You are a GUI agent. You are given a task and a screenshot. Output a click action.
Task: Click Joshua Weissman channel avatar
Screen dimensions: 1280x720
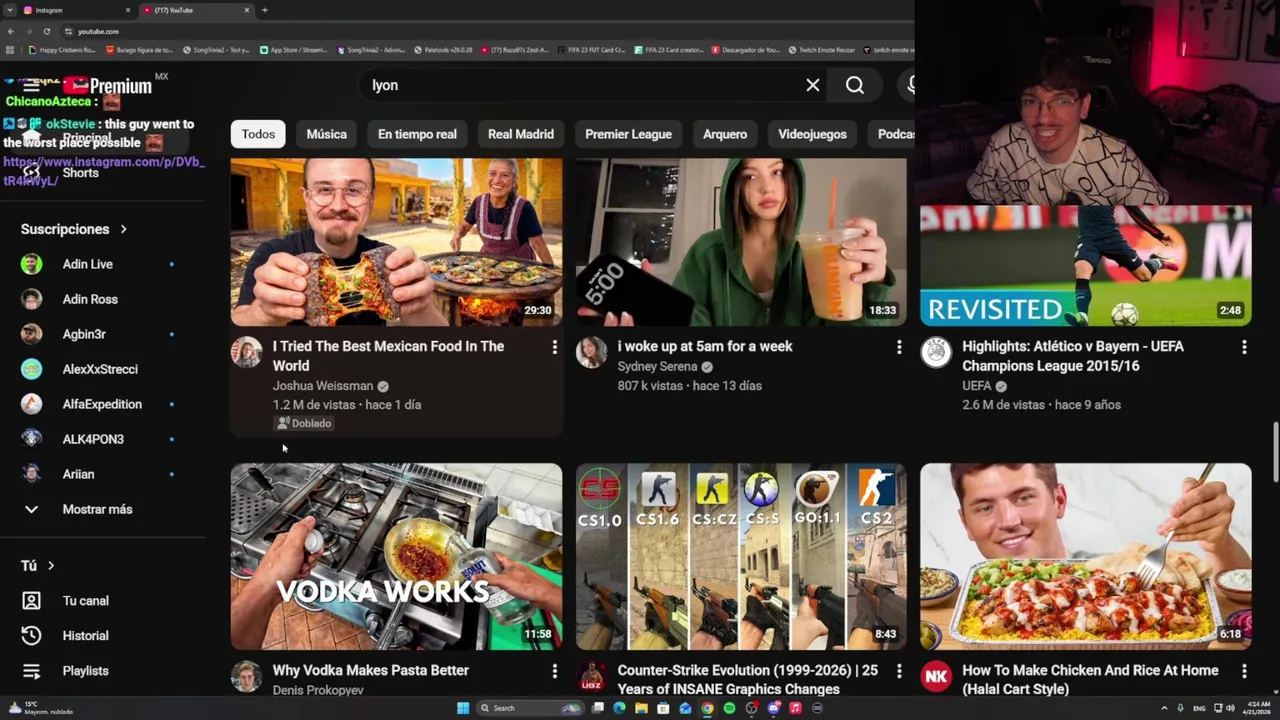(247, 352)
